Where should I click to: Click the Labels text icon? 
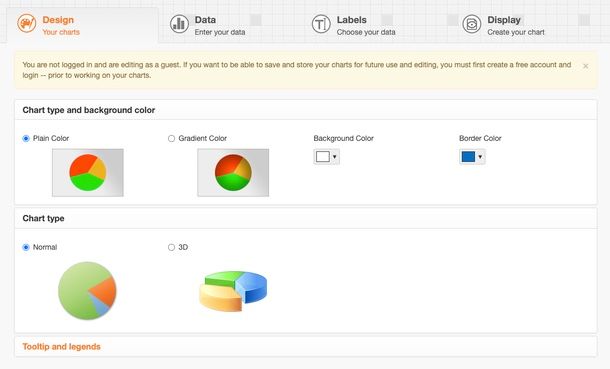[321, 24]
